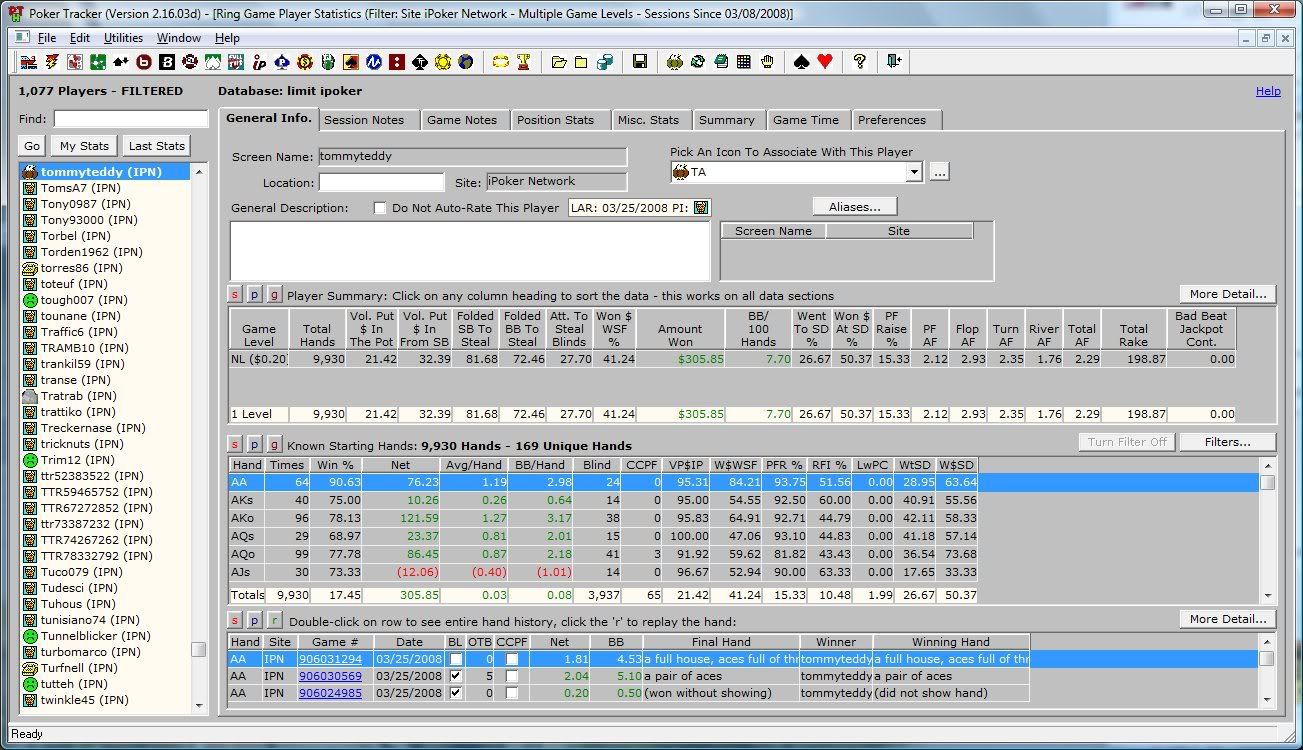Image resolution: width=1303 pixels, height=750 pixels.
Task: Open the Utilities menu
Action: pos(123,38)
